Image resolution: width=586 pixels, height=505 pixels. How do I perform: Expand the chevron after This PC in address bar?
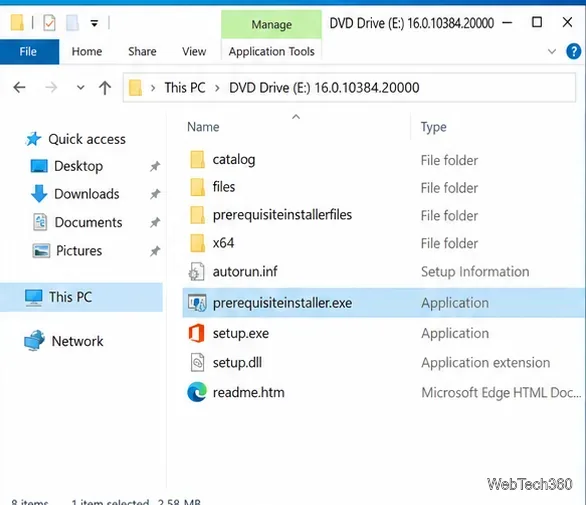217,88
